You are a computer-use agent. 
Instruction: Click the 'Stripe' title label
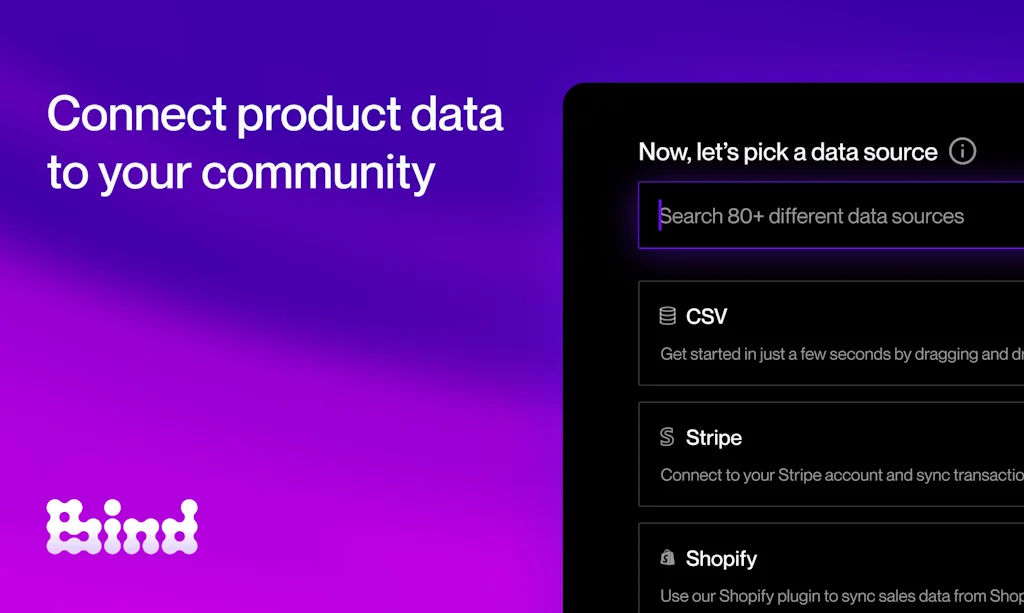pos(714,438)
